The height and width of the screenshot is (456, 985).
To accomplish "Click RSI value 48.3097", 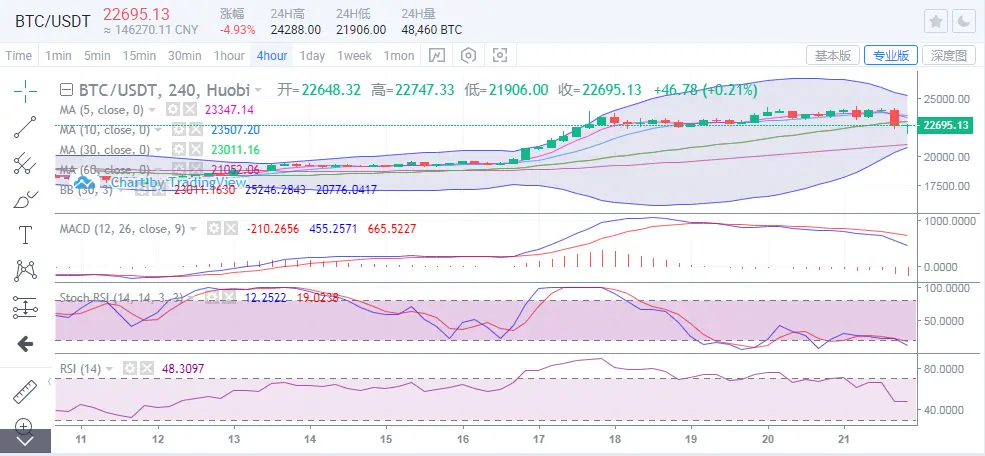I will coord(183,368).
